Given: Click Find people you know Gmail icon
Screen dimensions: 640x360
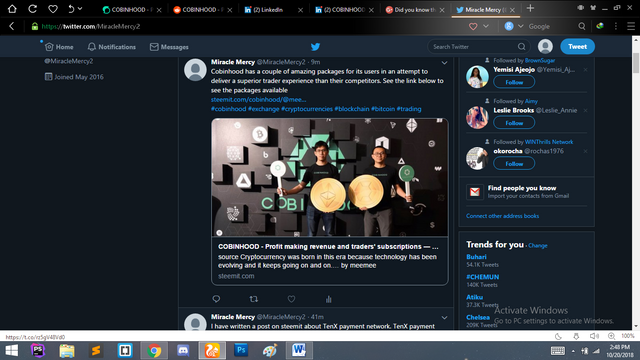Looking at the screenshot, I should (475, 192).
